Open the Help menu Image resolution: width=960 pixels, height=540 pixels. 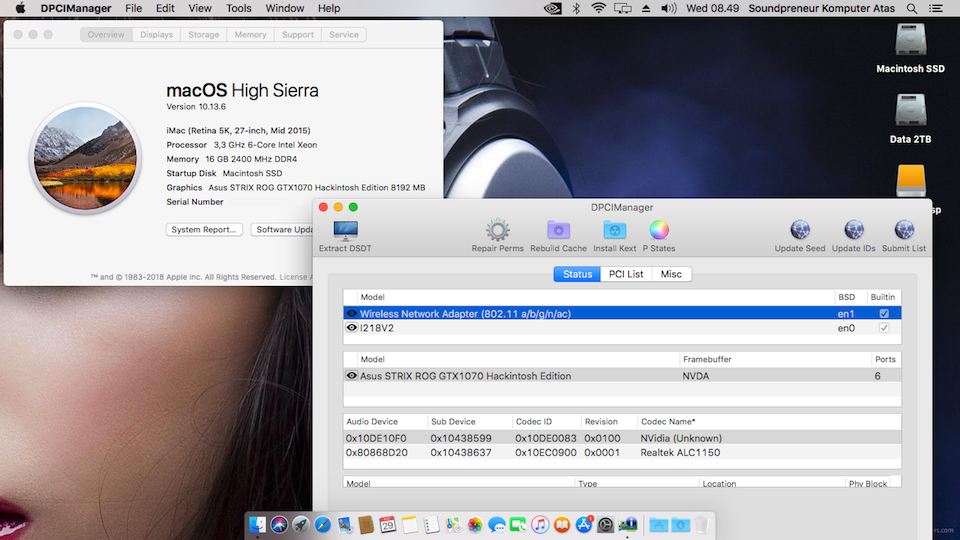(329, 8)
